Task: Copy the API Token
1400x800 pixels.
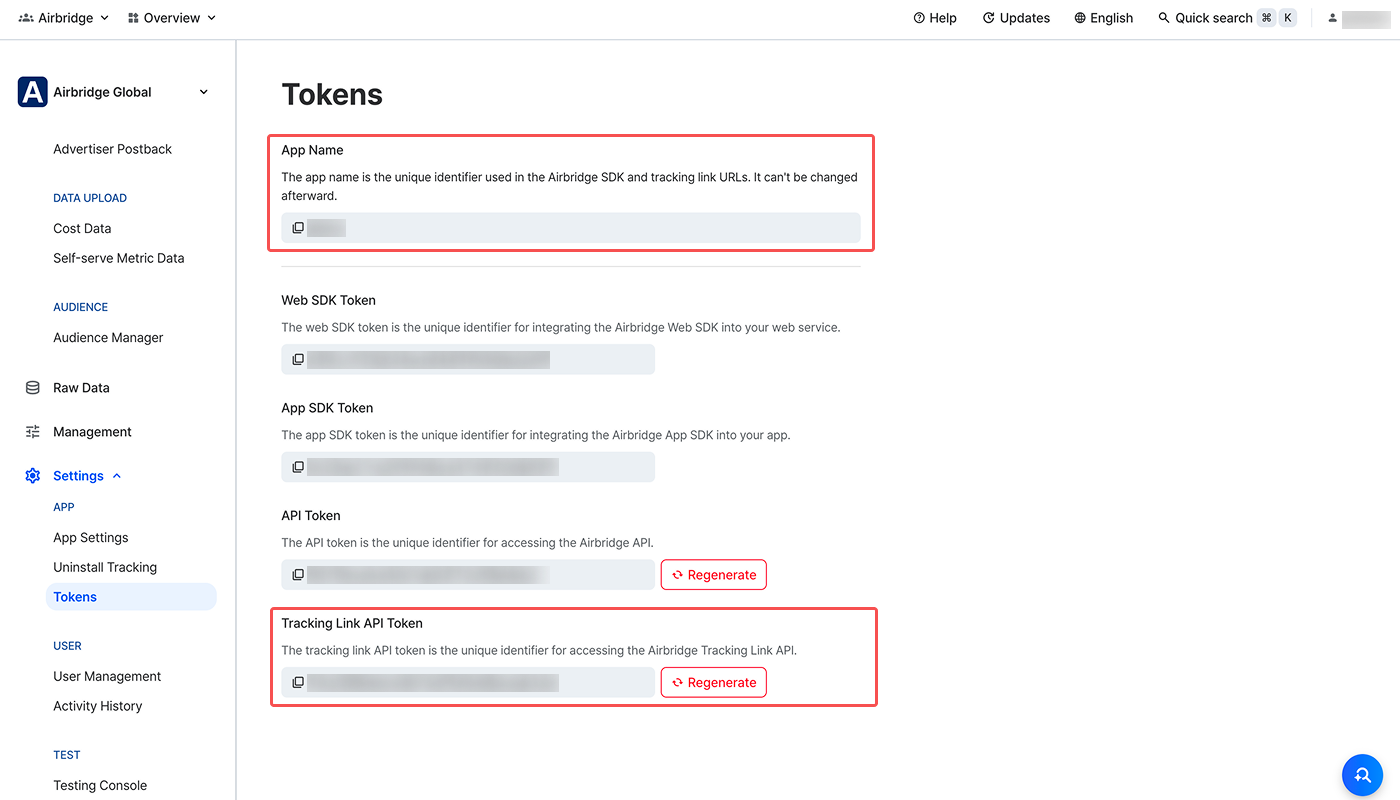Action: (298, 575)
